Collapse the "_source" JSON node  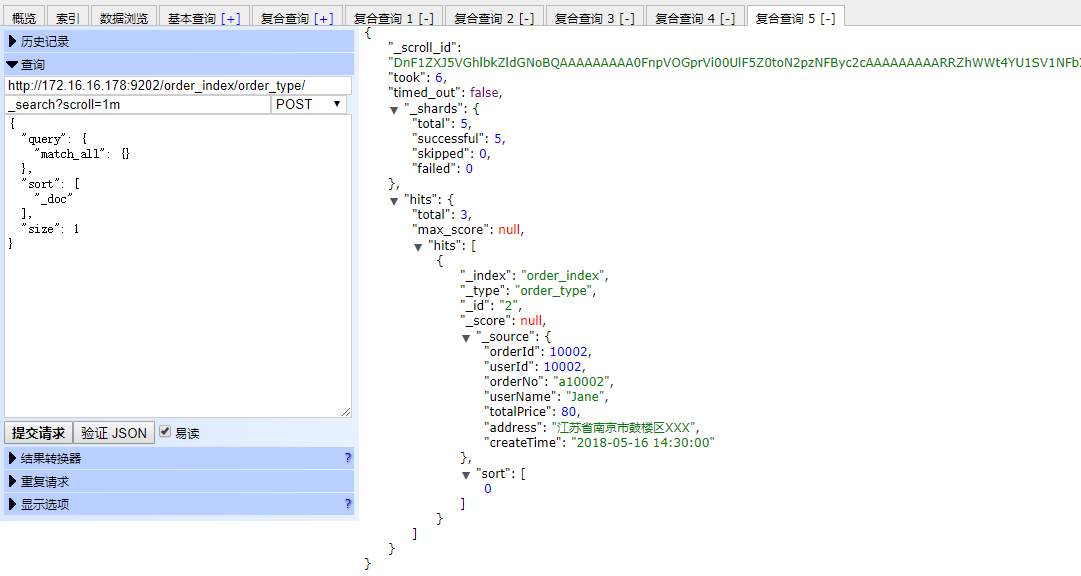click(466, 338)
